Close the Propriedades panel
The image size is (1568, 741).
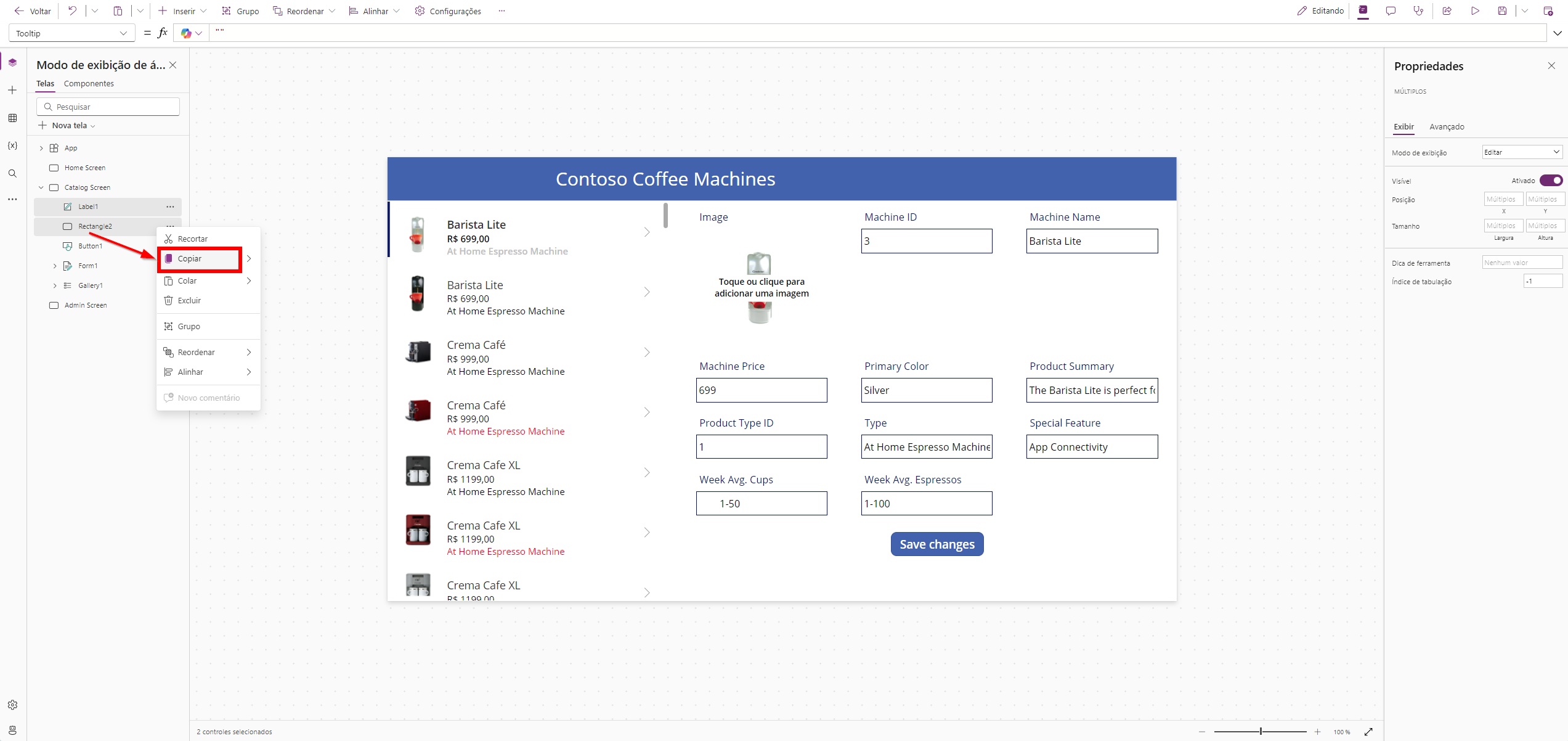pyautogui.click(x=1551, y=66)
